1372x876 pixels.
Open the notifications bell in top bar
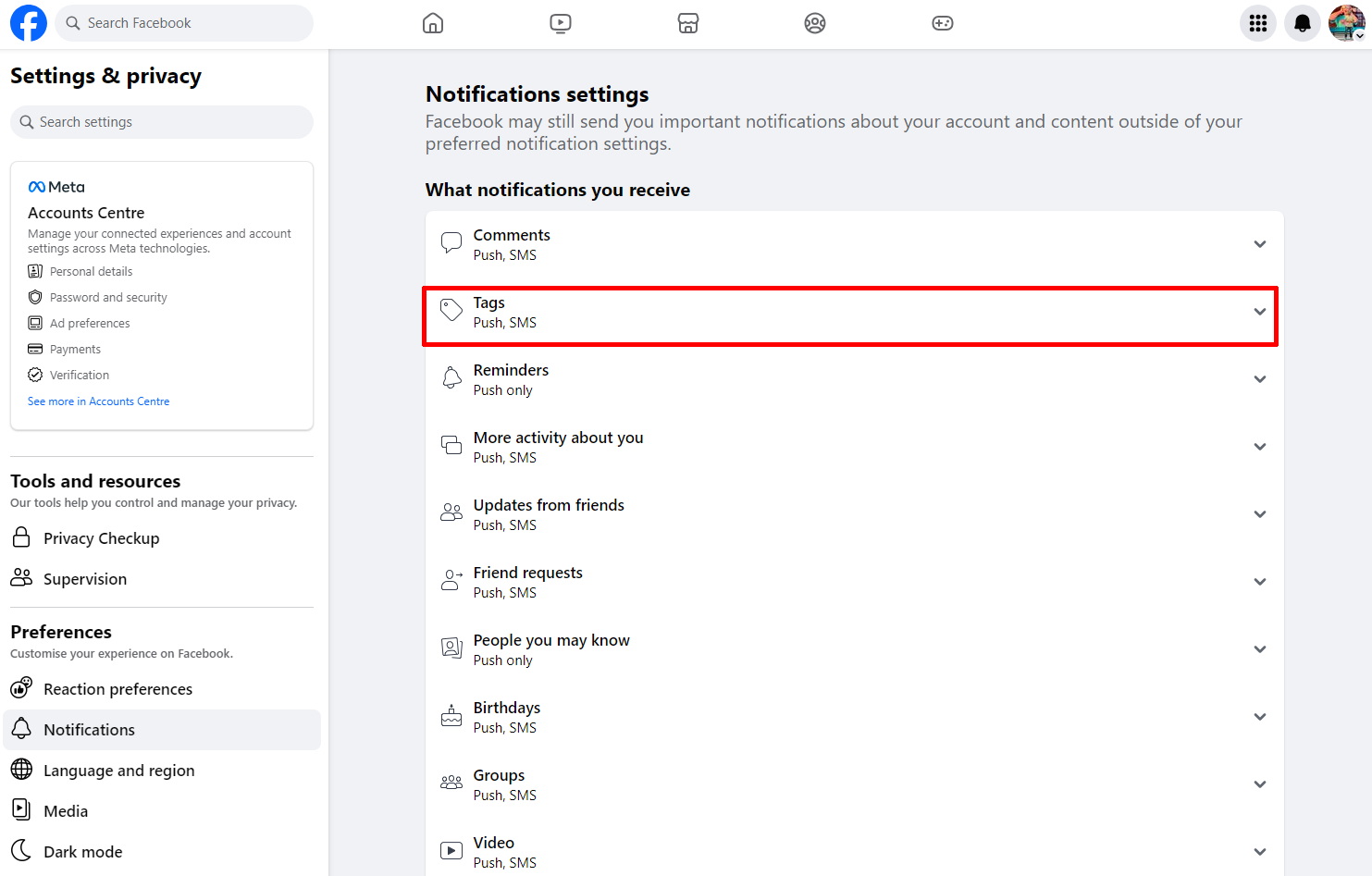1302,23
